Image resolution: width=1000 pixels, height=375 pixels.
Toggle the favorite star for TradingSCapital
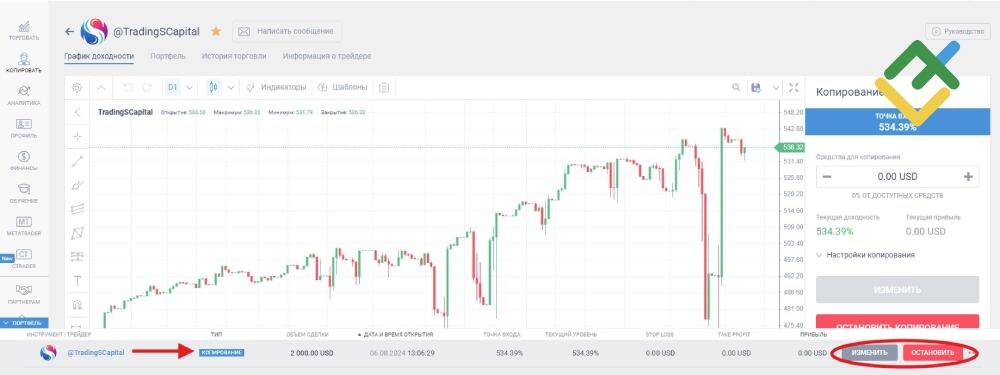tap(216, 31)
